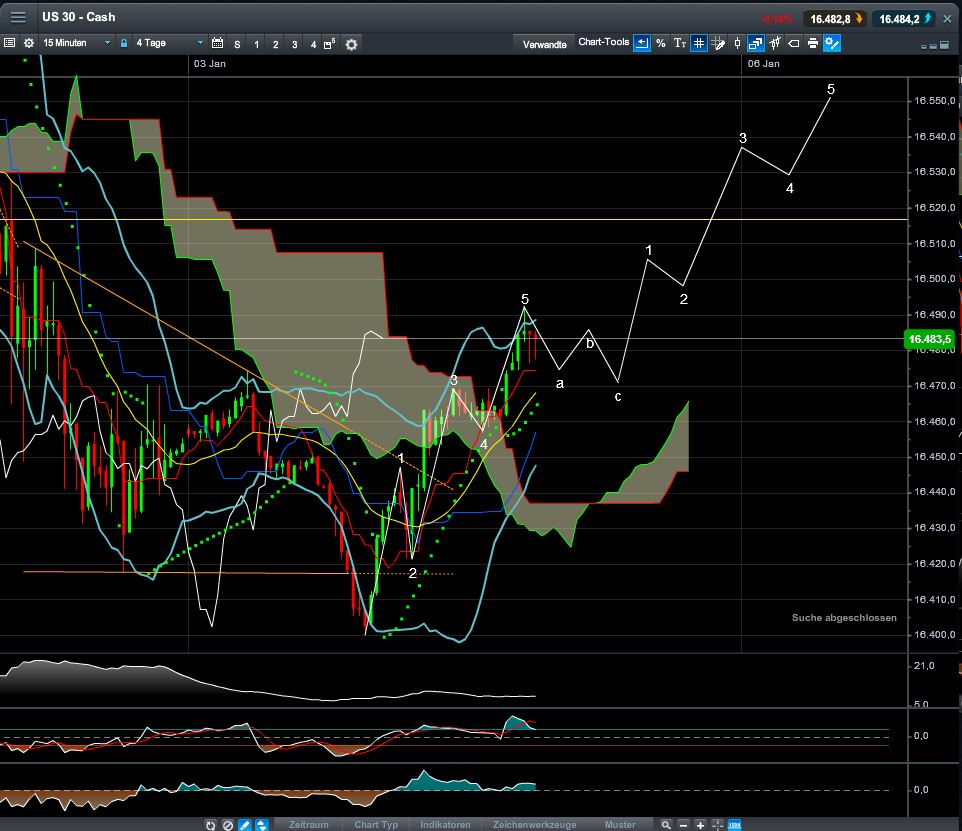Image resolution: width=962 pixels, height=831 pixels.
Task: Zoom out with the minus icon
Action: 683,825
